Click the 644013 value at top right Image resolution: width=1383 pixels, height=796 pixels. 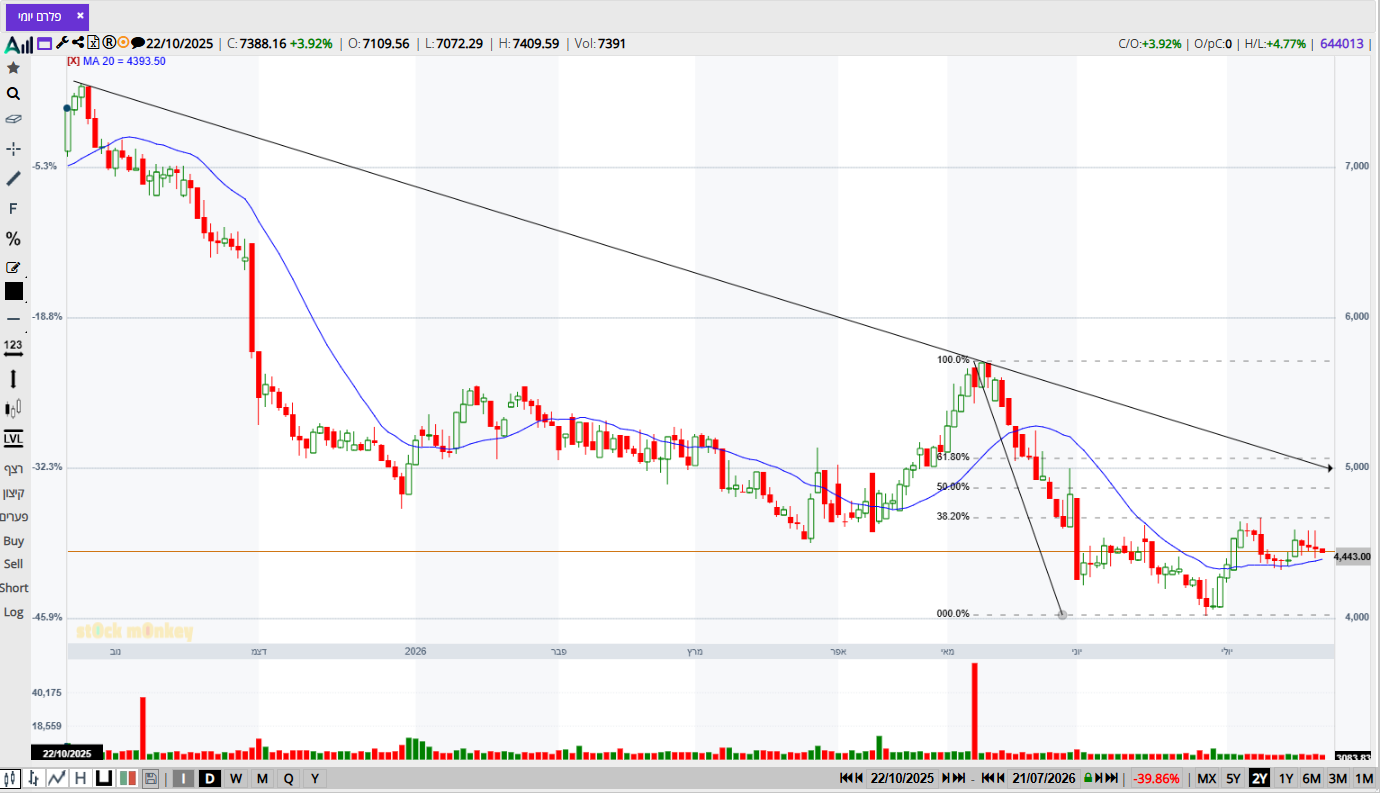pyautogui.click(x=1341, y=44)
